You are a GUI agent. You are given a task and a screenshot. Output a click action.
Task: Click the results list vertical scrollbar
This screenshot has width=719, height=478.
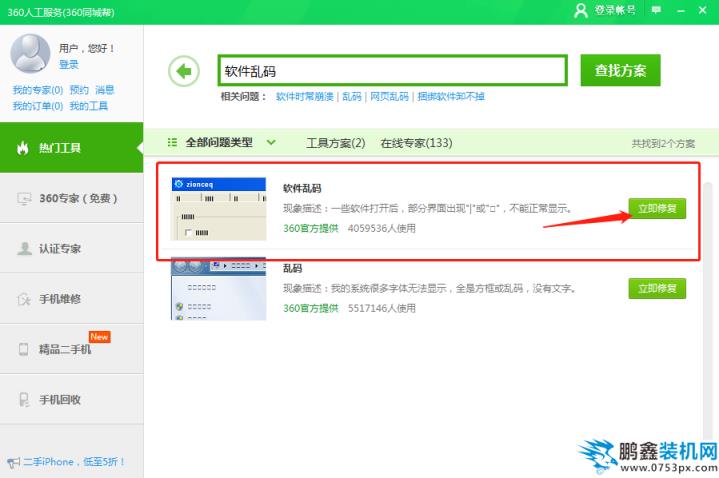tap(708, 312)
